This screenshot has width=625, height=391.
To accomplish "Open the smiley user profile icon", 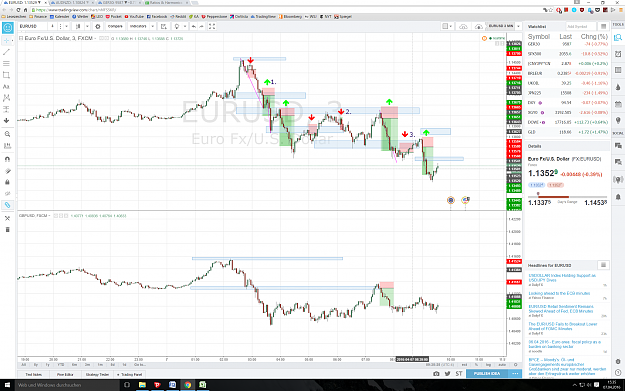I will point(8,28).
